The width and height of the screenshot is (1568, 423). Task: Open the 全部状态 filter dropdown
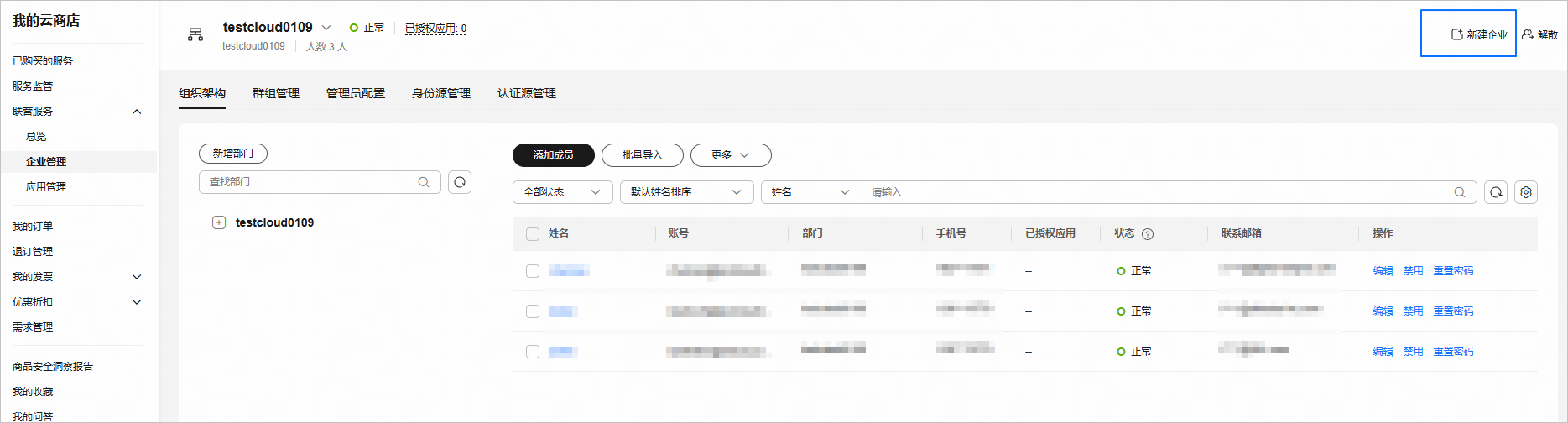pyautogui.click(x=563, y=192)
